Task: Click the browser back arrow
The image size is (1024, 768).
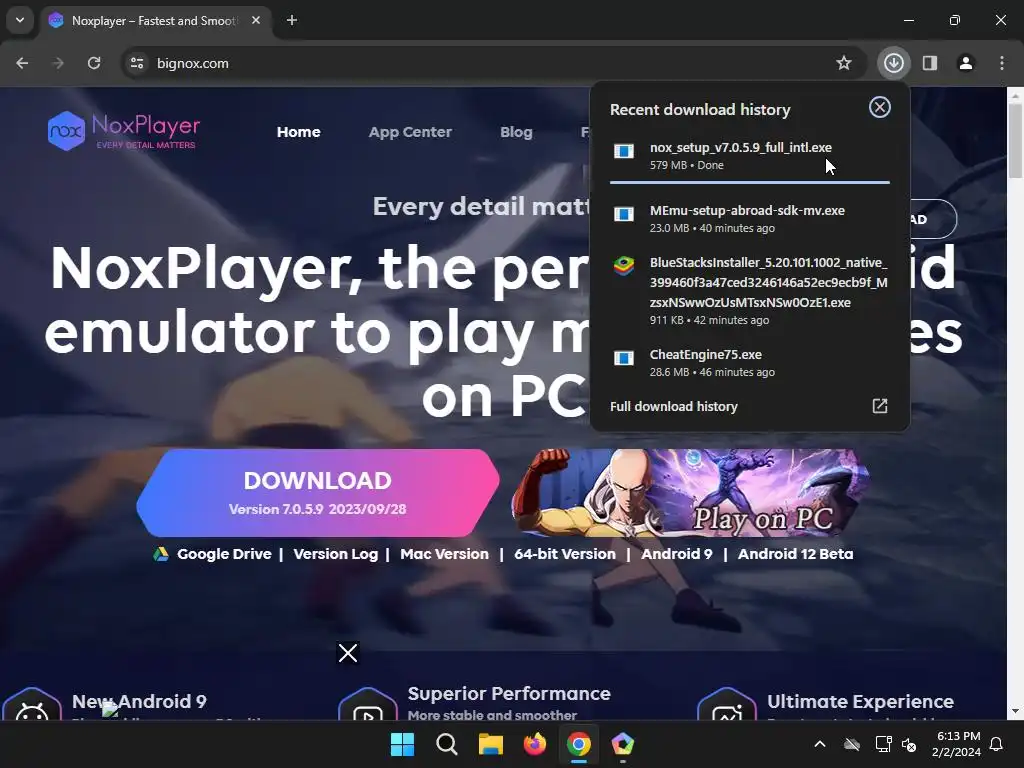Action: click(x=22, y=63)
